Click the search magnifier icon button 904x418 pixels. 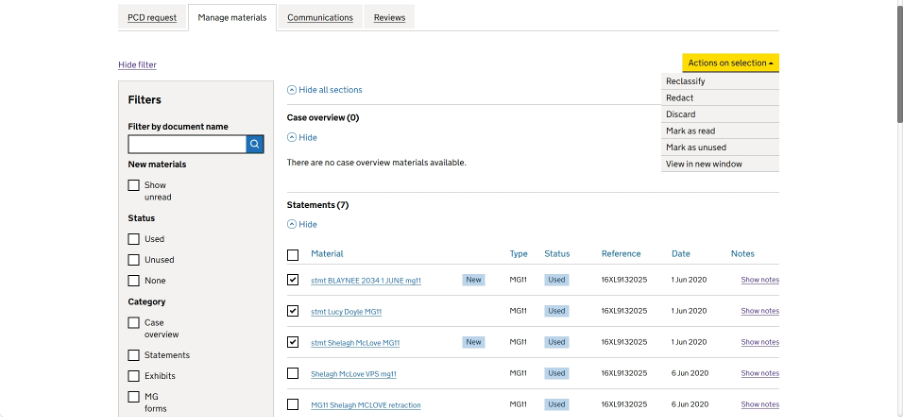255,144
